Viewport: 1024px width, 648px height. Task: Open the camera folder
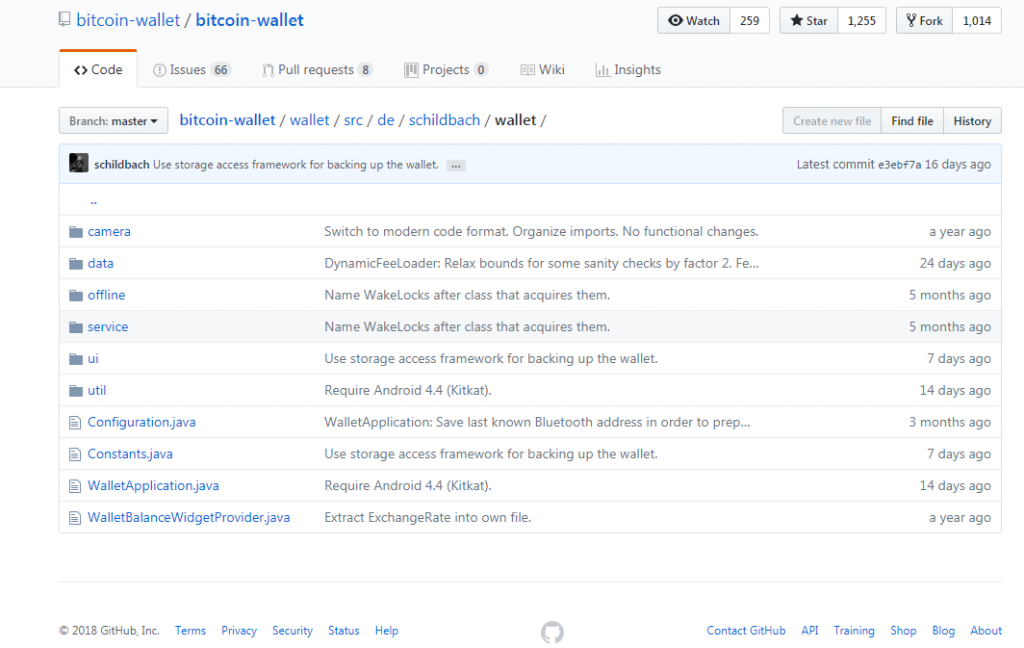[x=109, y=232]
